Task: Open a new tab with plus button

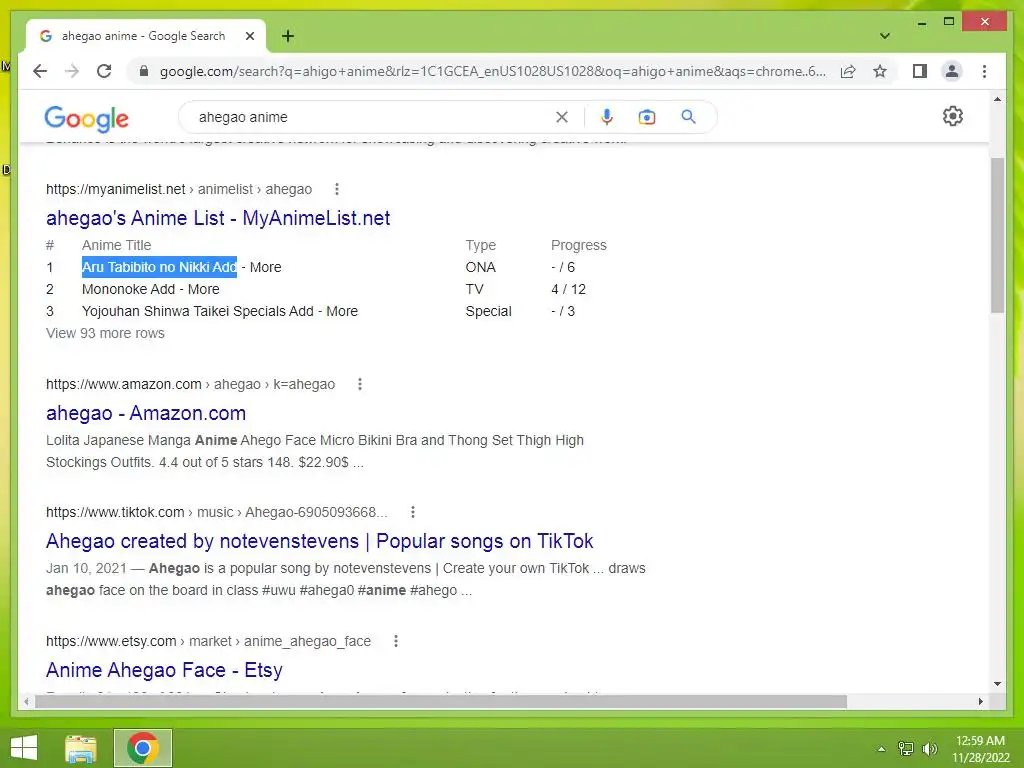Action: pos(288,36)
